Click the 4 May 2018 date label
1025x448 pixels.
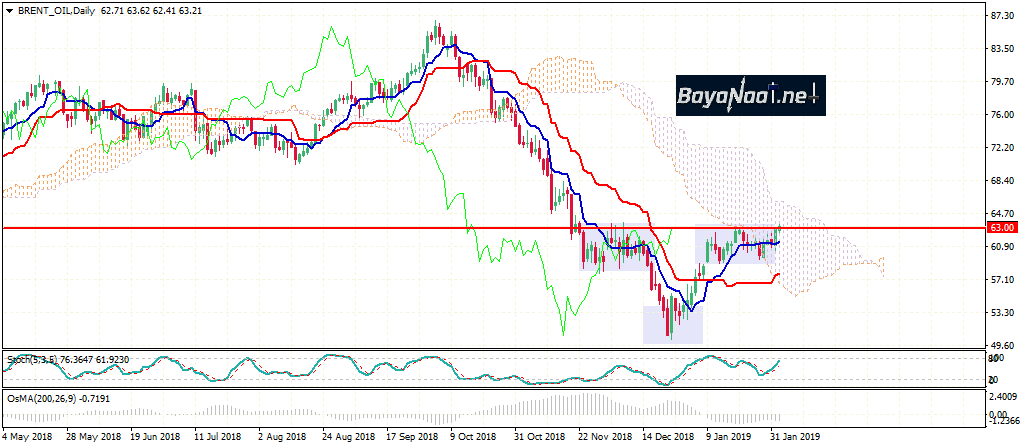28,437
